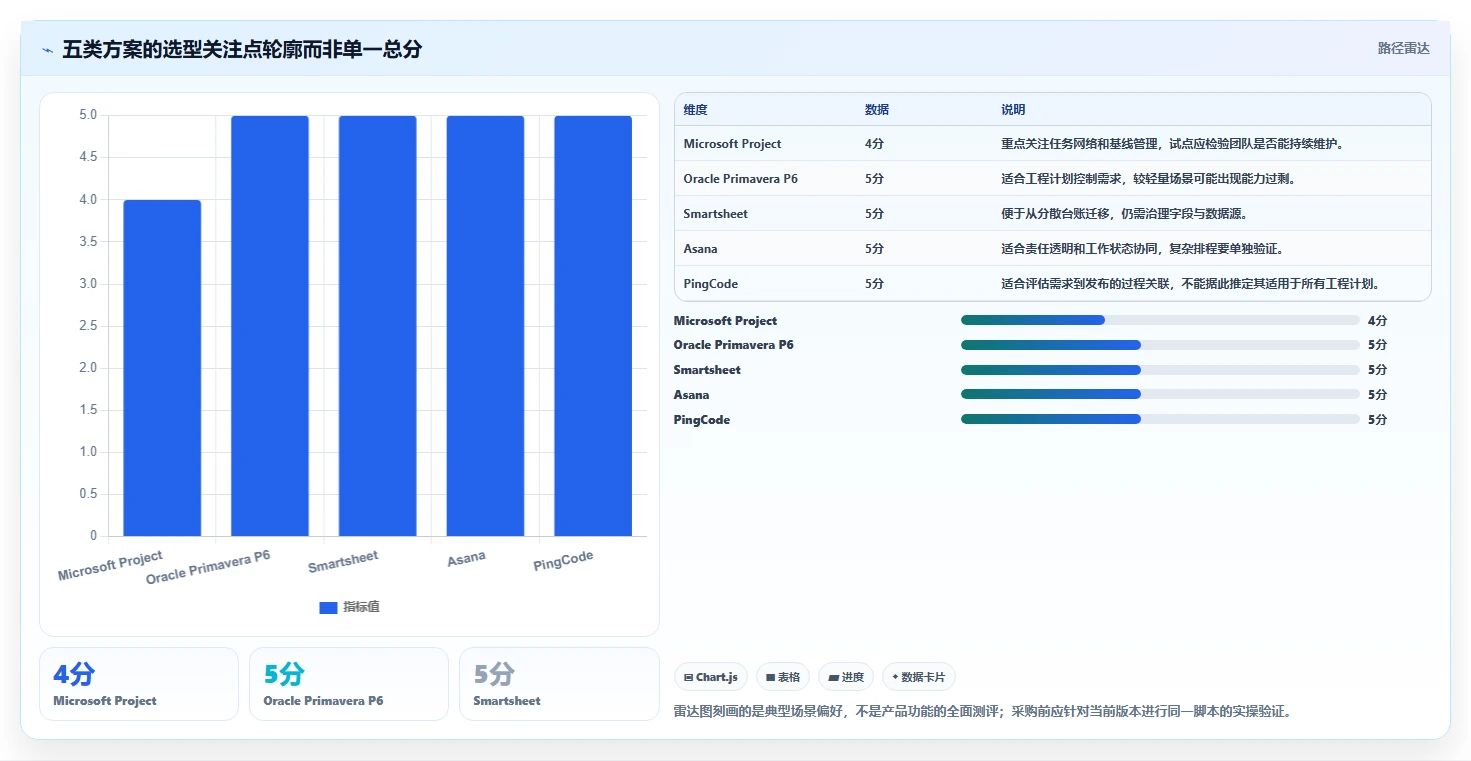
Task: Click the title 五类方案的选型关注点轮廓而非单一总分
Action: tap(242, 49)
